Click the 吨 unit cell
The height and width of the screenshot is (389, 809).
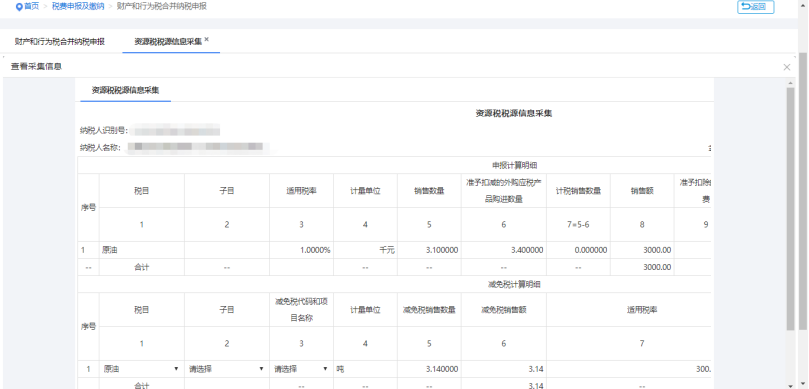point(365,369)
